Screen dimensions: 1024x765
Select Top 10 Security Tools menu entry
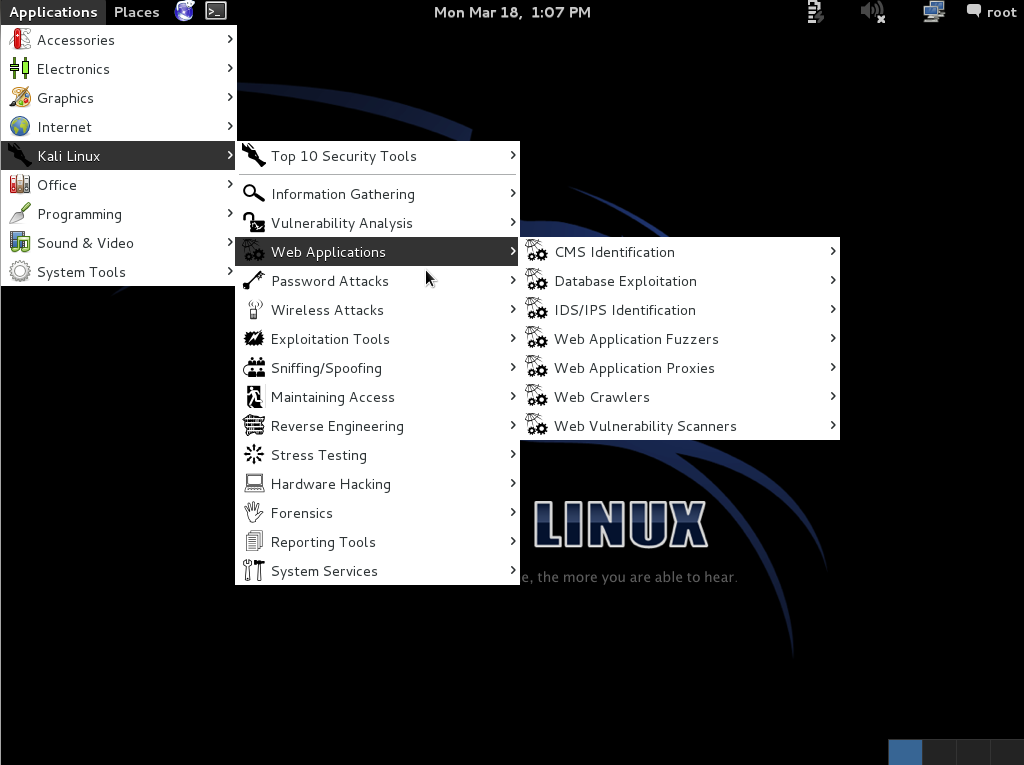344,156
